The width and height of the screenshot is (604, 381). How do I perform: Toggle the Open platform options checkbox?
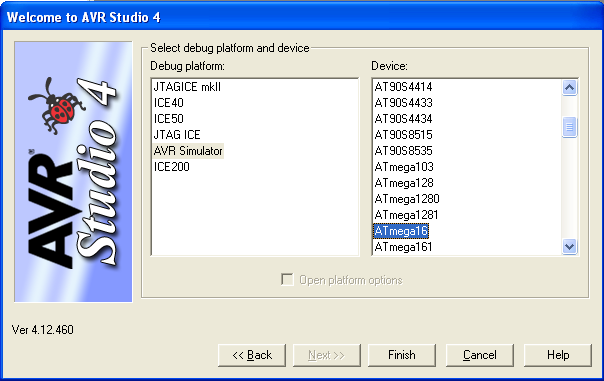point(287,280)
